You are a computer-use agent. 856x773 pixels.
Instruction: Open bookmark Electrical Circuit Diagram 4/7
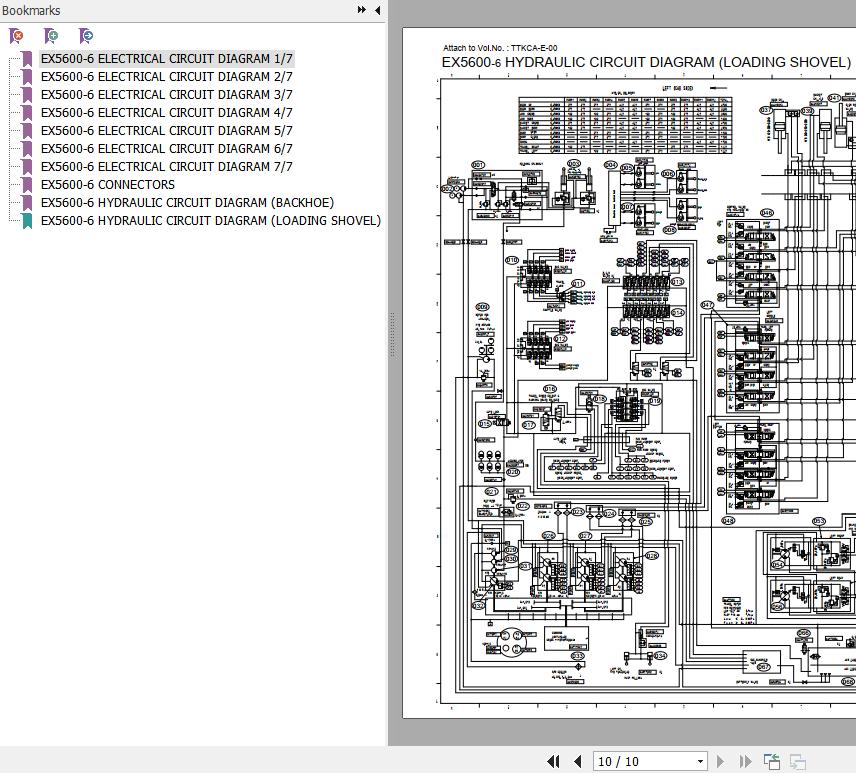pos(166,113)
